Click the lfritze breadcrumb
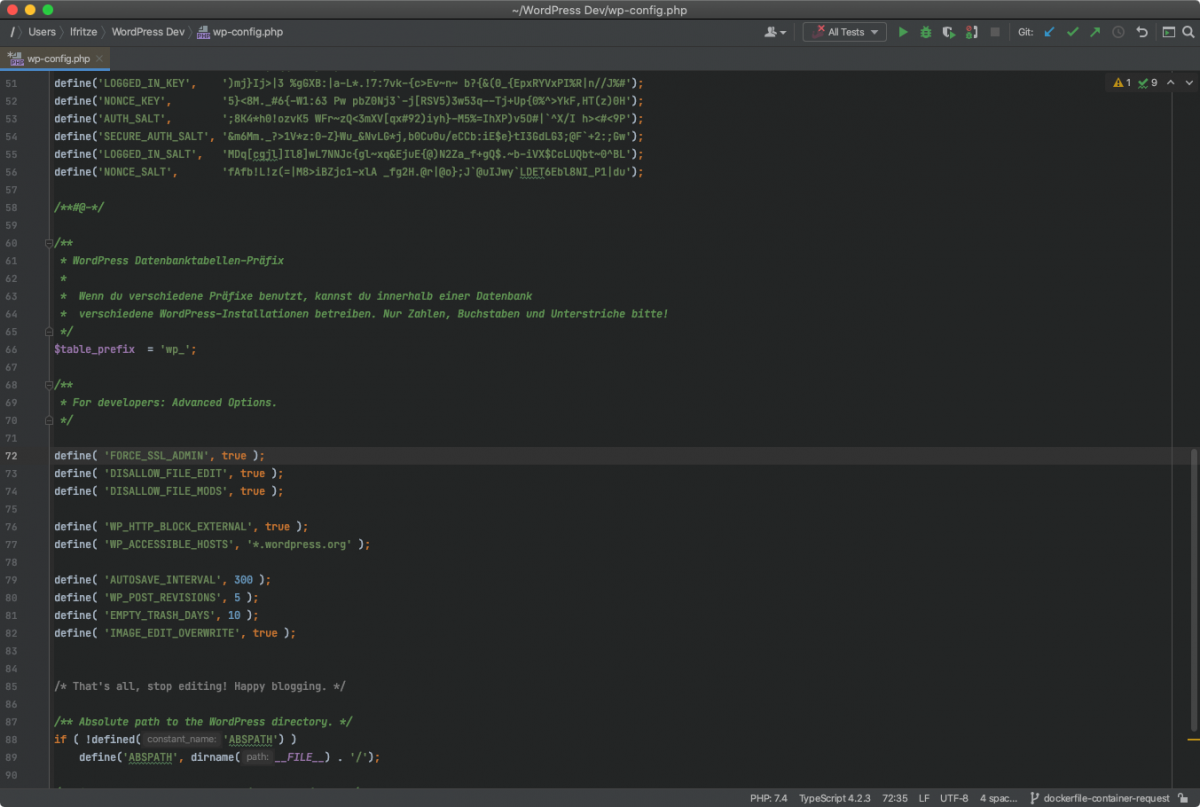The image size is (1200, 807). click(x=84, y=32)
